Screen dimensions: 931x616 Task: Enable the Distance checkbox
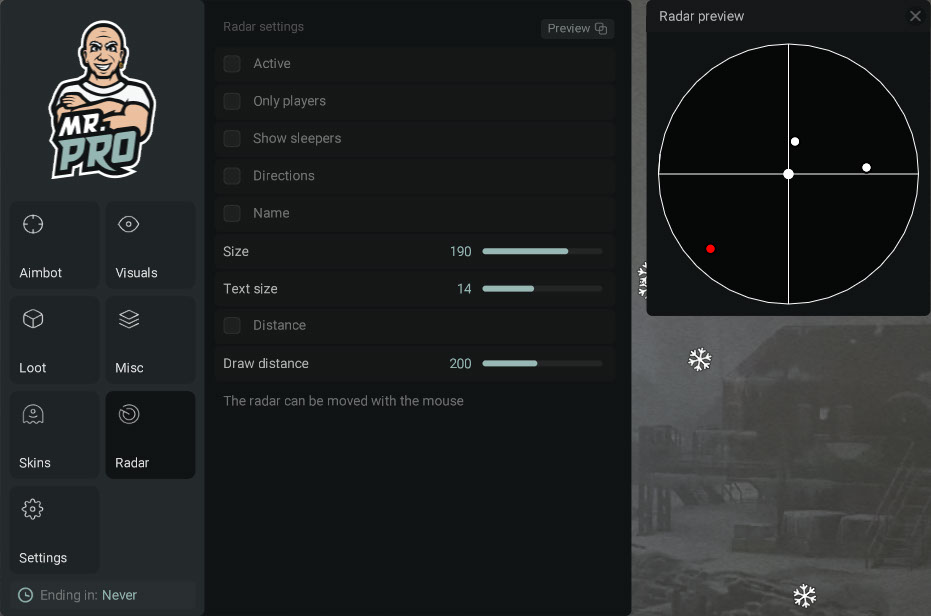coord(232,325)
